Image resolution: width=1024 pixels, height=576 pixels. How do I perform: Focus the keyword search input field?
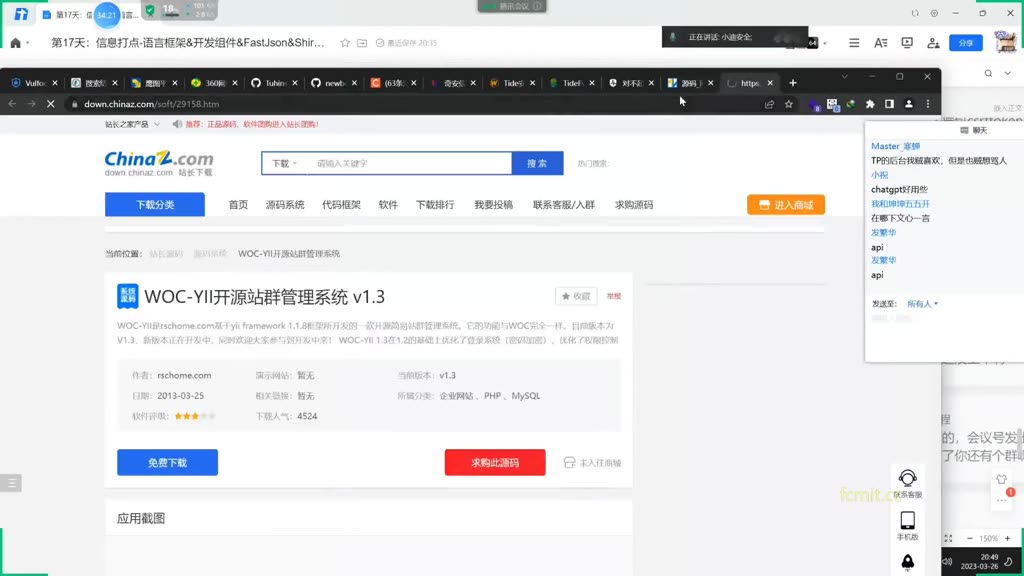[410, 163]
